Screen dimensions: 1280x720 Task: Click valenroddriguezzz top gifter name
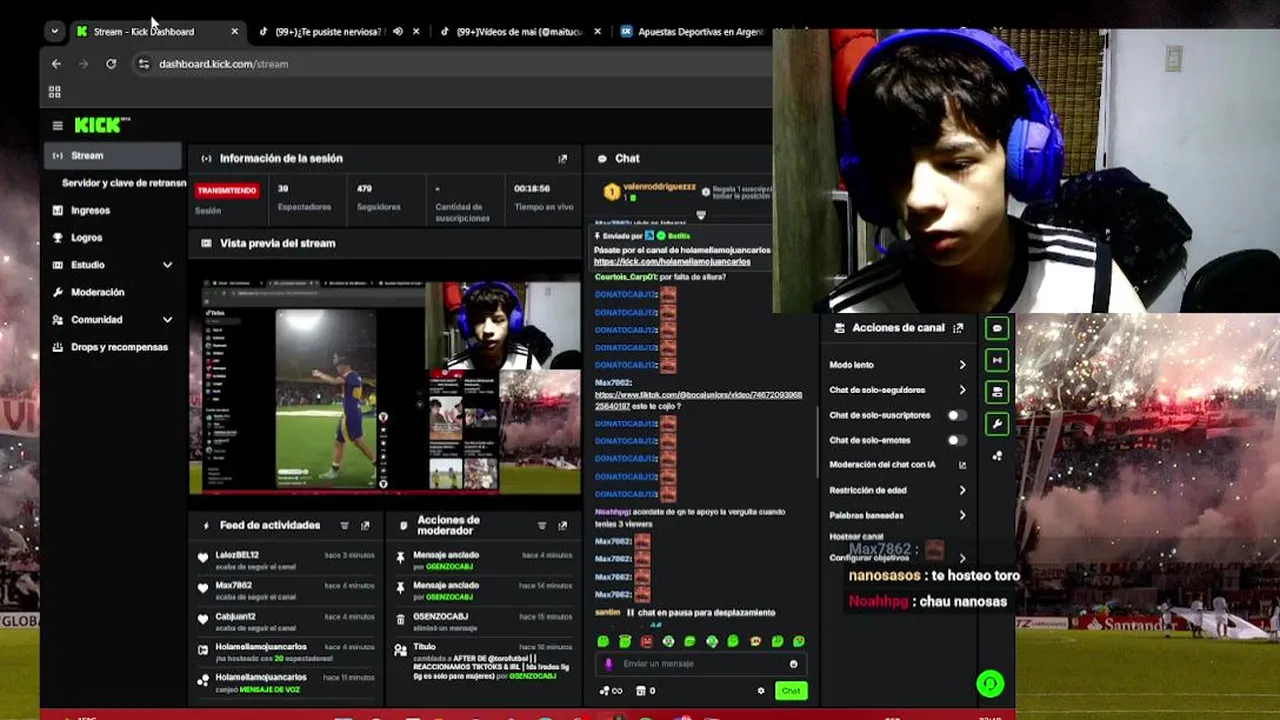click(x=661, y=187)
